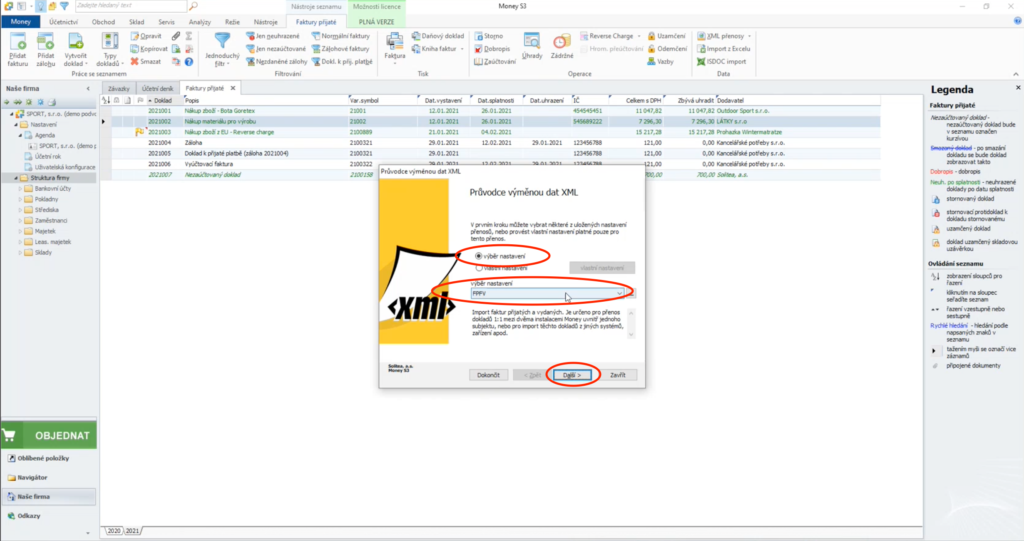Select the 2020 year tab at bottom
This screenshot has width=1024, height=541.
point(114,531)
